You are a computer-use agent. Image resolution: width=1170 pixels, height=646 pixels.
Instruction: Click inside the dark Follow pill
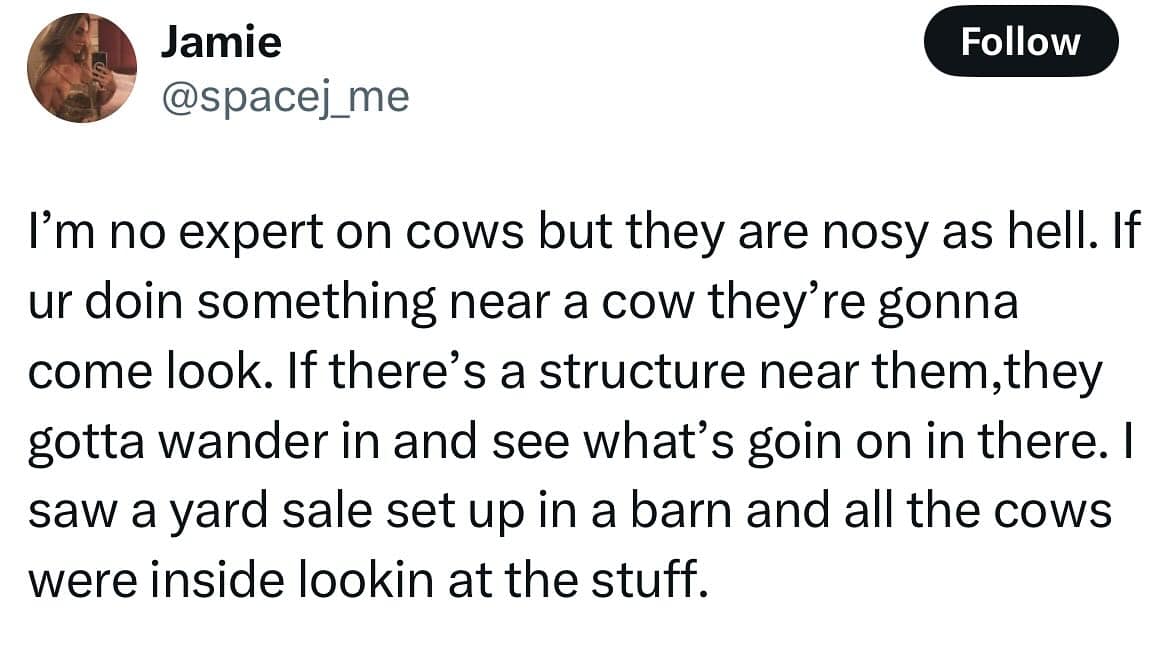click(1021, 42)
